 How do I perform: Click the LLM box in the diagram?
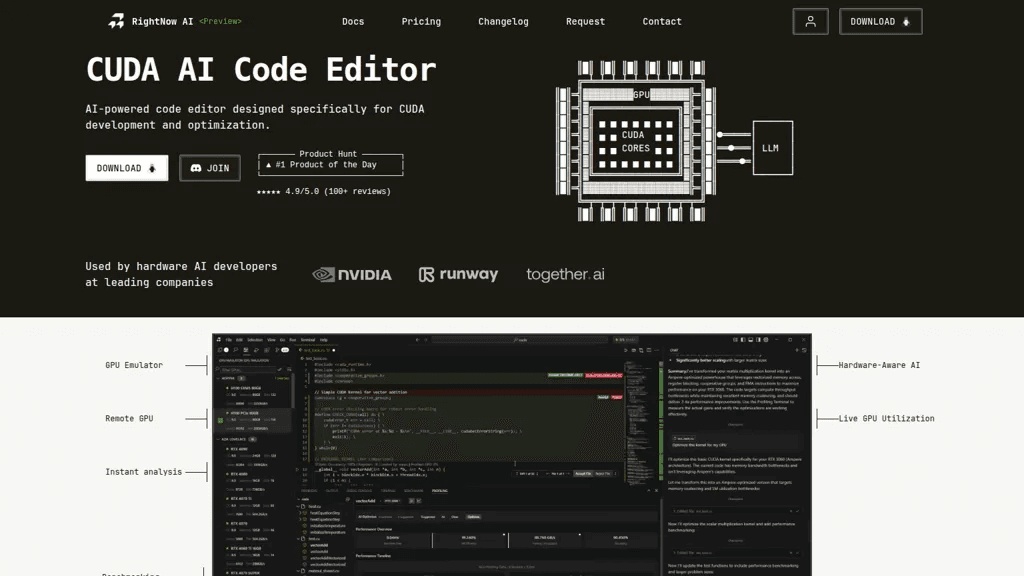tap(773, 148)
